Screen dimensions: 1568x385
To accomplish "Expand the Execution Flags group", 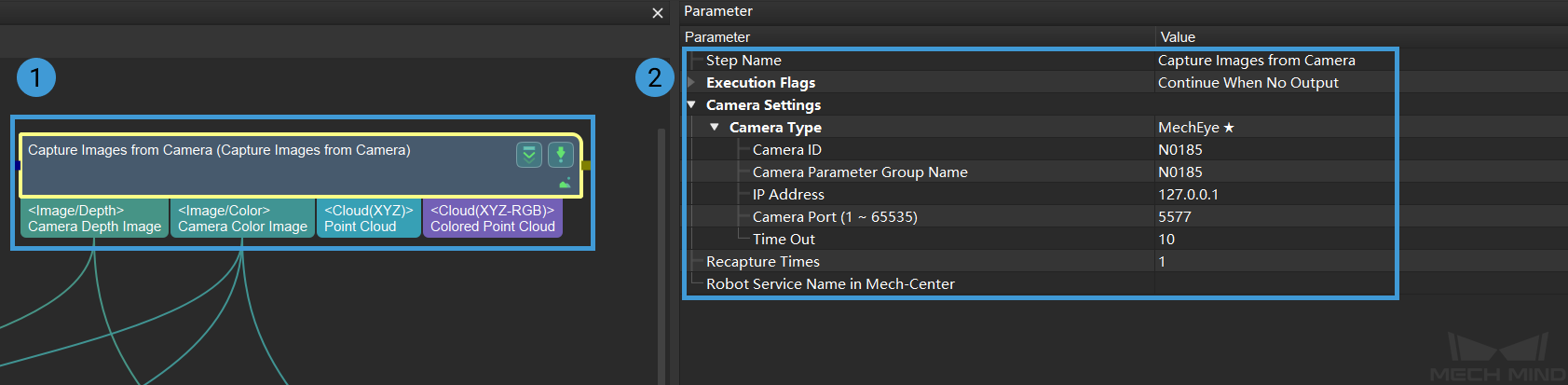I will [x=691, y=83].
